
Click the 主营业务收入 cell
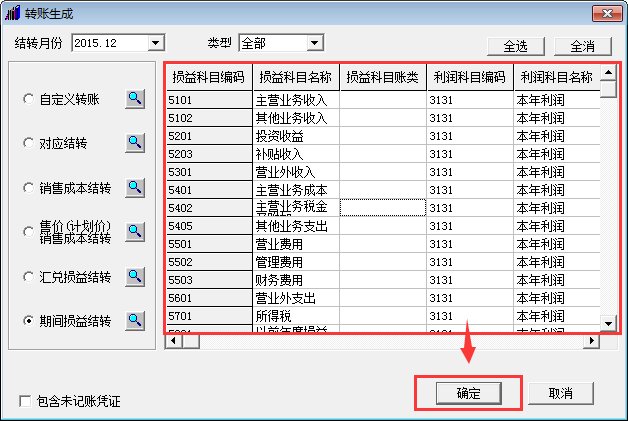click(x=296, y=100)
